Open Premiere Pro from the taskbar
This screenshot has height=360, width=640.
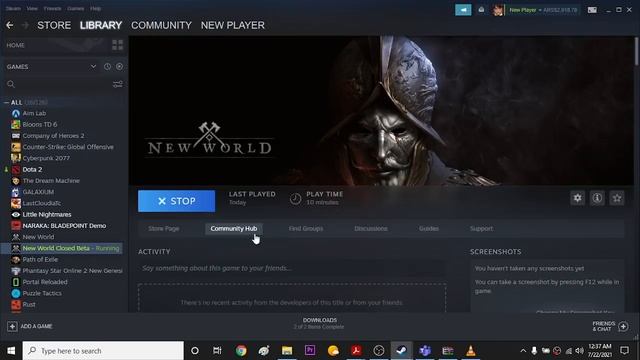(310, 351)
